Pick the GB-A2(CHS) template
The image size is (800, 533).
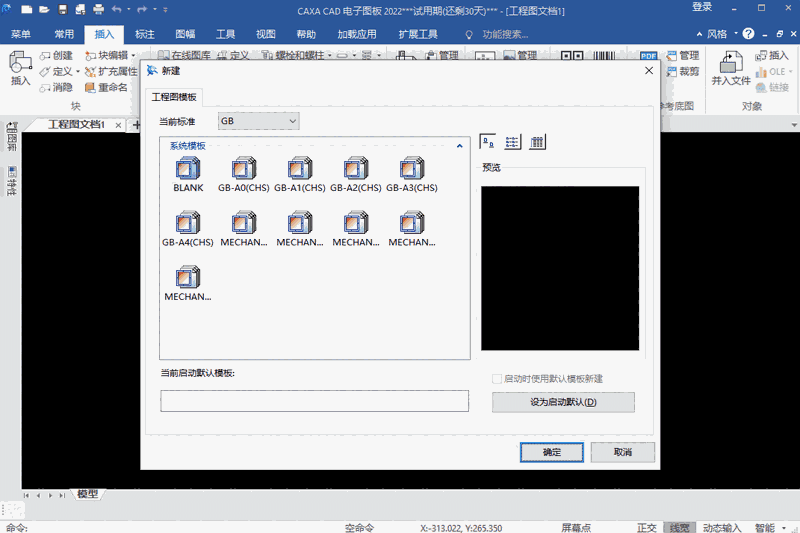[x=356, y=174]
